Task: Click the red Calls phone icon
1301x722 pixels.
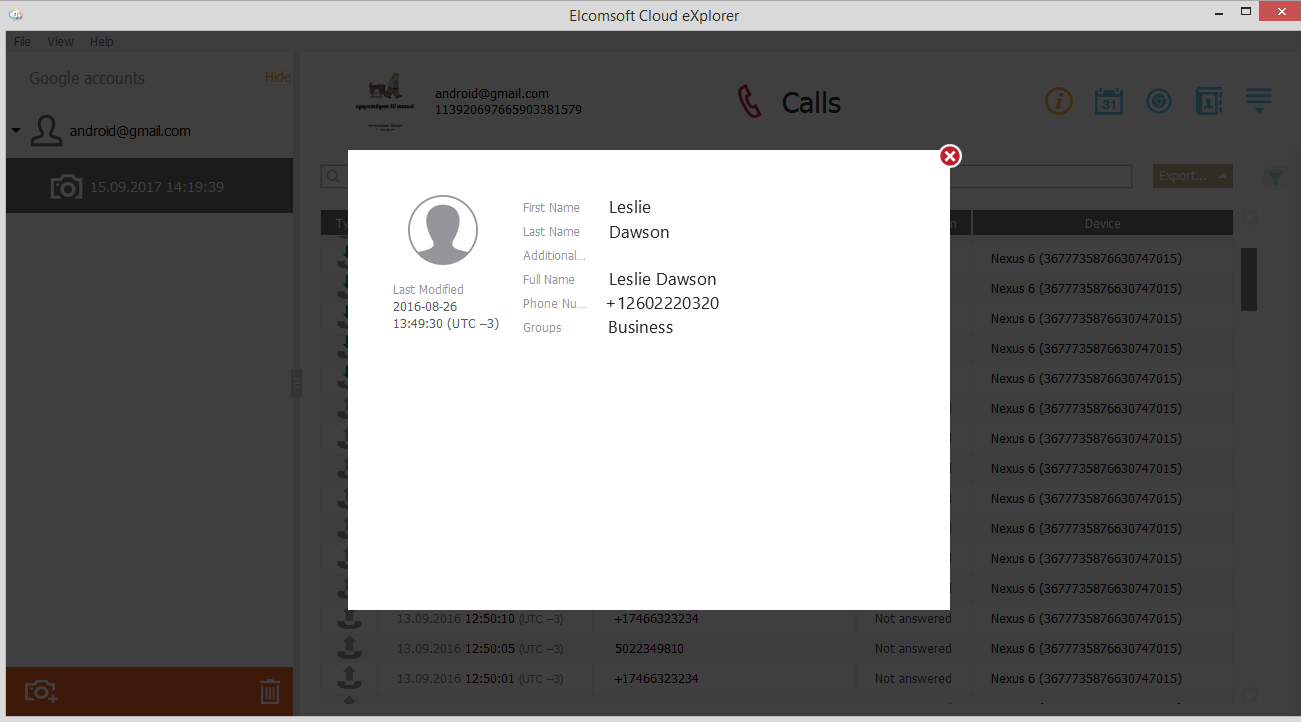Action: tap(749, 102)
